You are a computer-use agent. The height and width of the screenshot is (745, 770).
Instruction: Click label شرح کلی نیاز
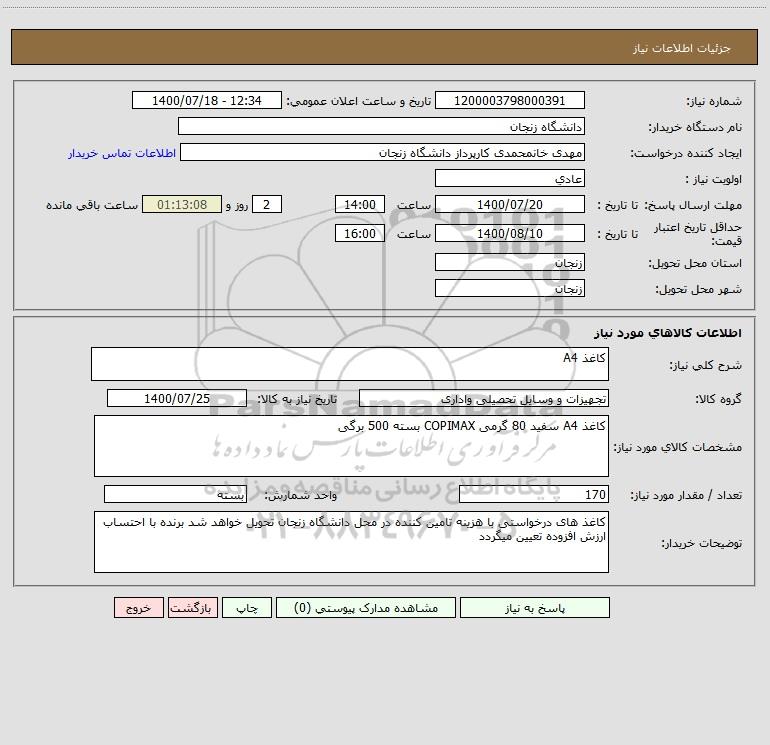pyautogui.click(x=706, y=365)
